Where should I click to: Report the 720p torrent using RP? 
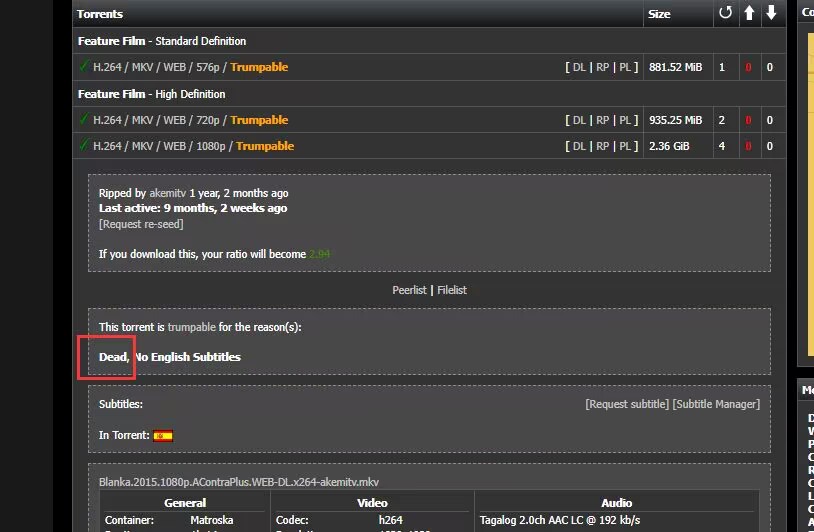click(602, 120)
